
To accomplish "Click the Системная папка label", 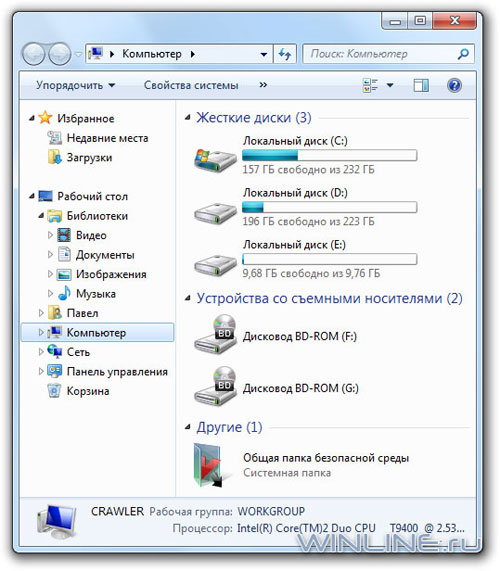I will (x=287, y=473).
